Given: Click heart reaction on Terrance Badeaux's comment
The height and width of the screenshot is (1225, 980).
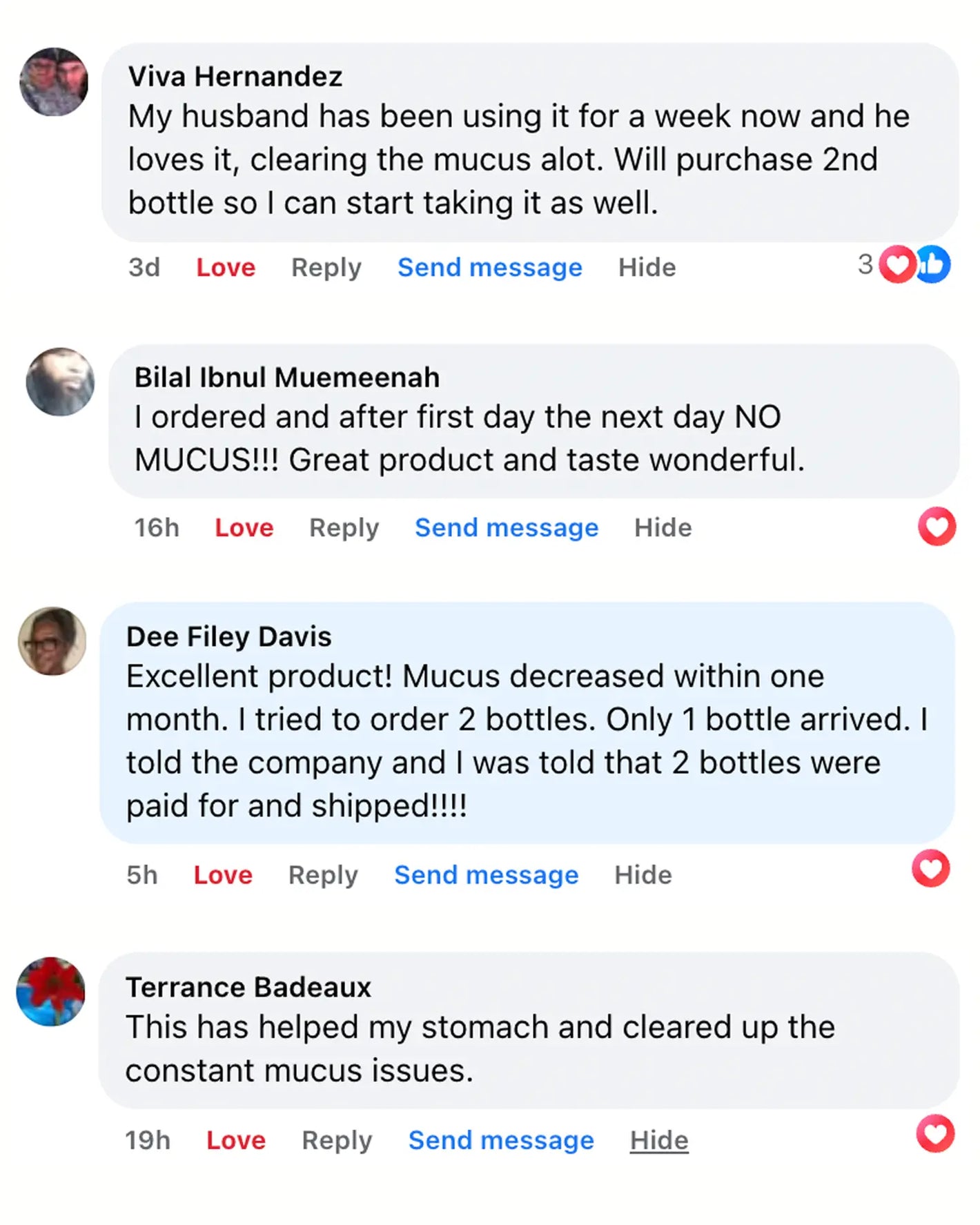Looking at the screenshot, I should [x=935, y=1133].
